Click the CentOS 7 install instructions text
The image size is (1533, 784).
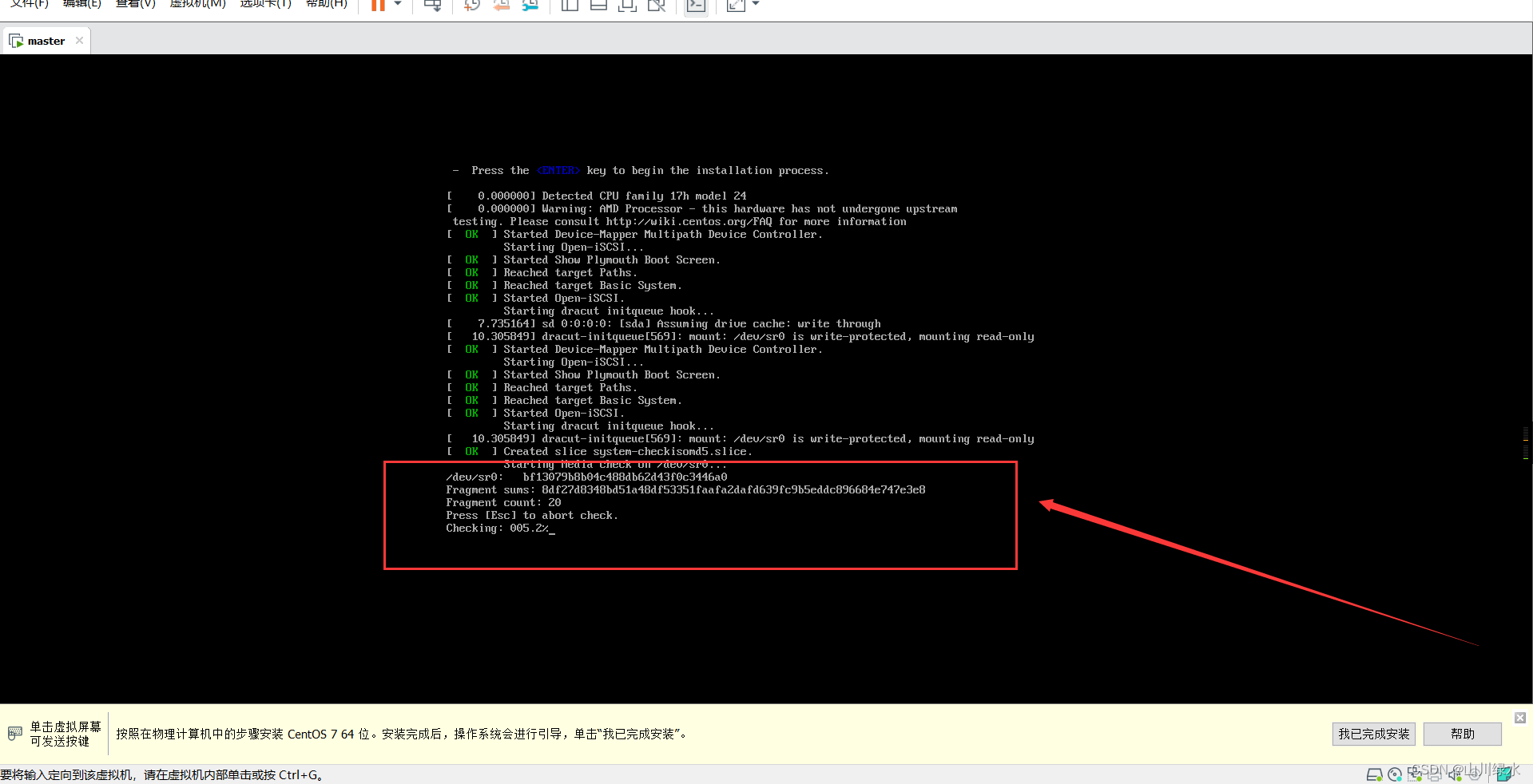point(402,735)
